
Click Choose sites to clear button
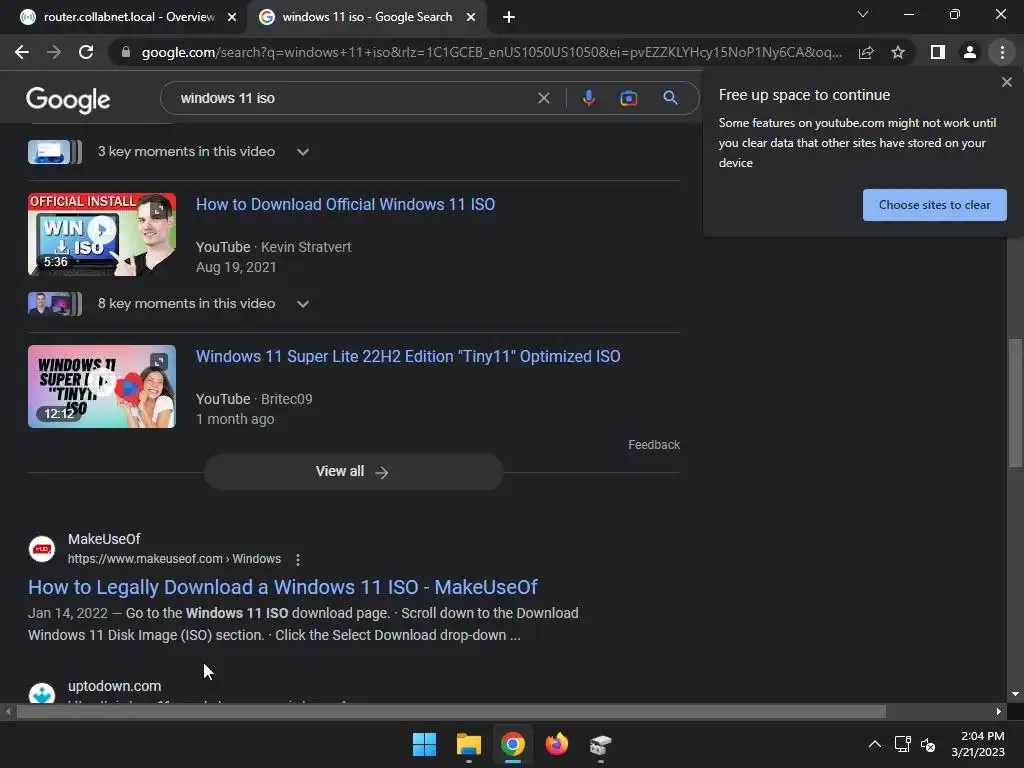(x=935, y=205)
